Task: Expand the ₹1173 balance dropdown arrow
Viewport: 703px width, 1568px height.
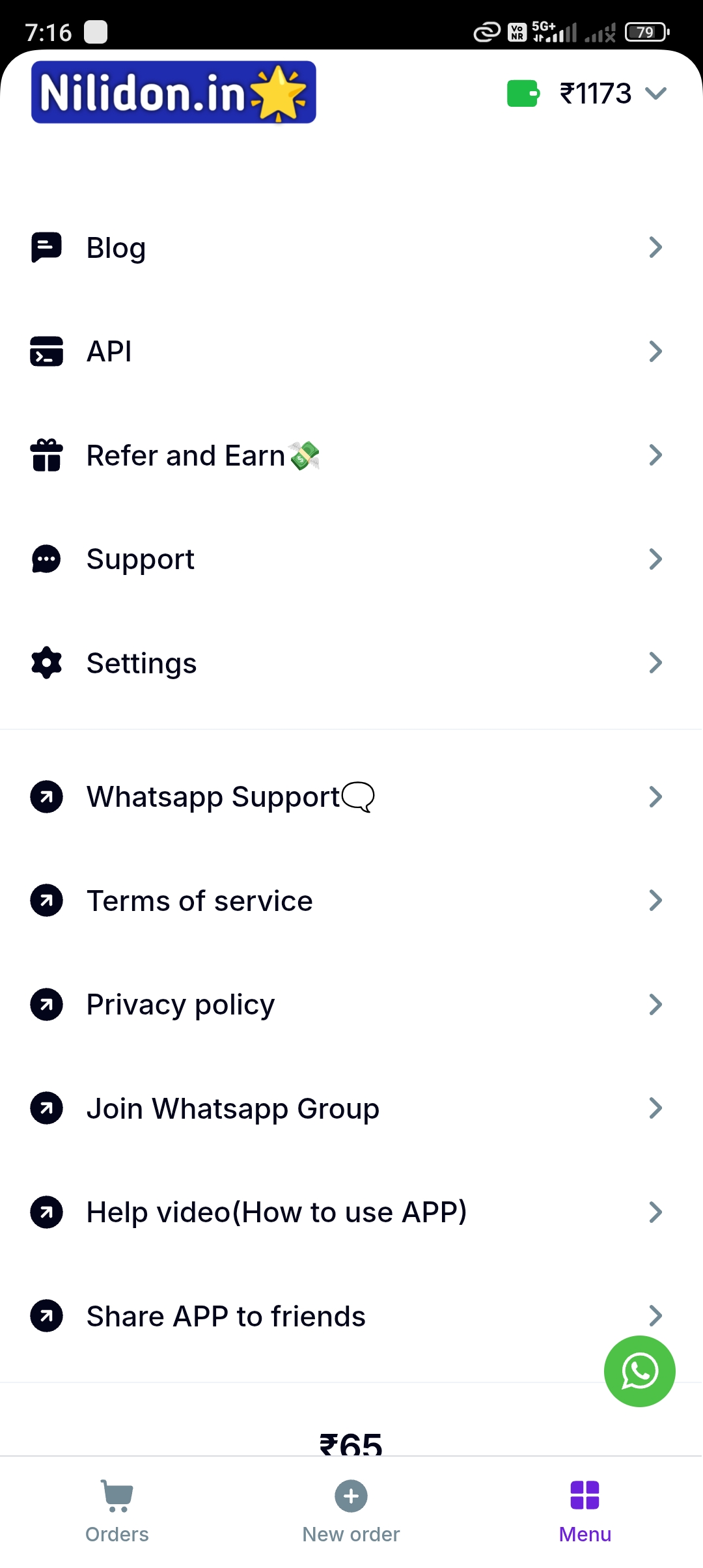Action: pyautogui.click(x=656, y=93)
